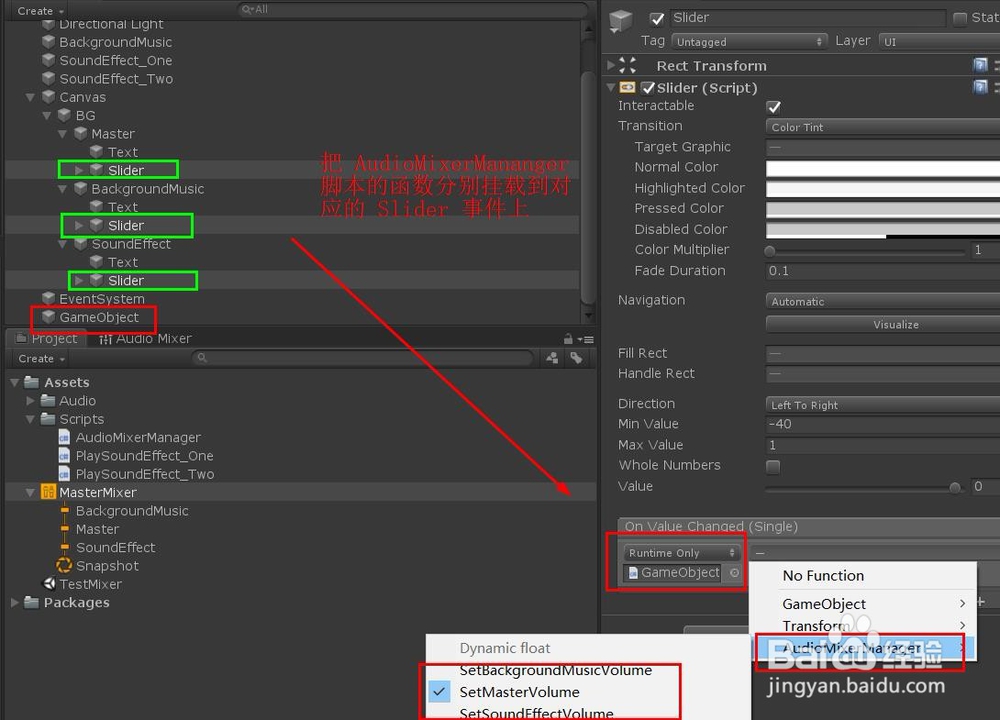Disable the Slider (Script) component checkbox

(x=648, y=87)
